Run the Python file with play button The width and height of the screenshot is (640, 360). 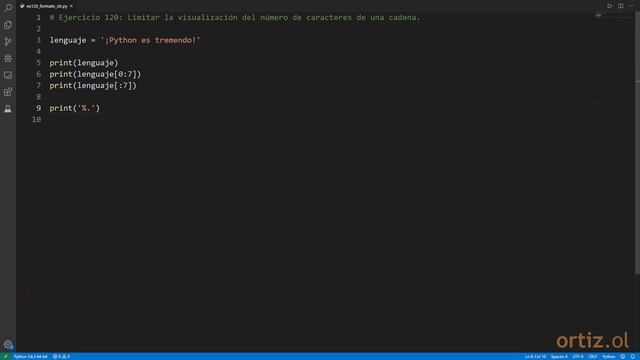pos(609,6)
